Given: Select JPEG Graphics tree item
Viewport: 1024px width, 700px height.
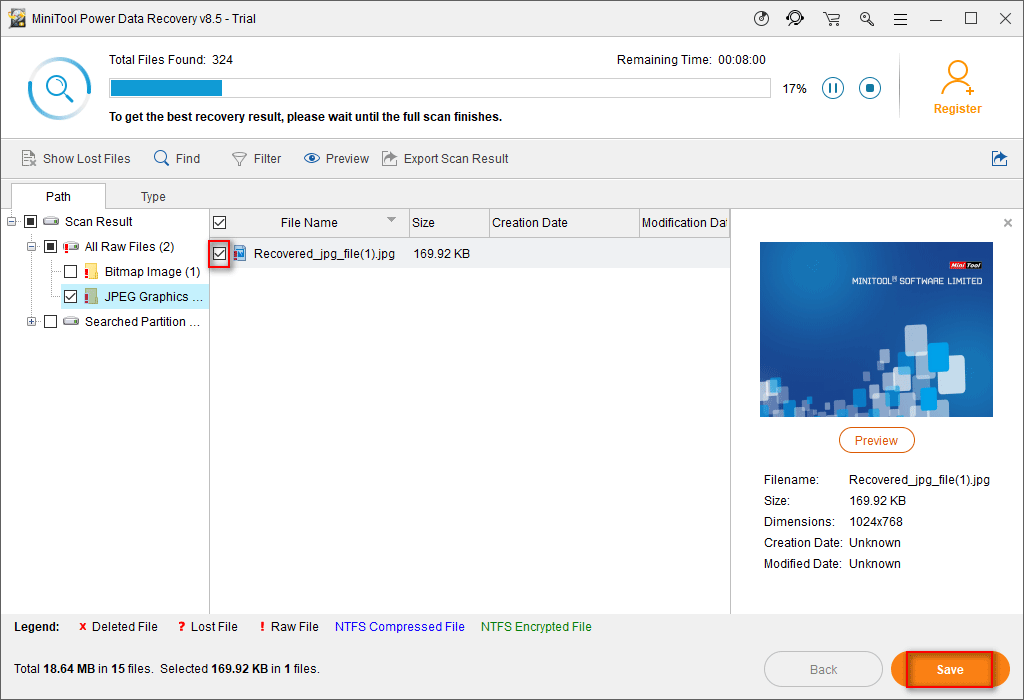Looking at the screenshot, I should click(x=153, y=296).
